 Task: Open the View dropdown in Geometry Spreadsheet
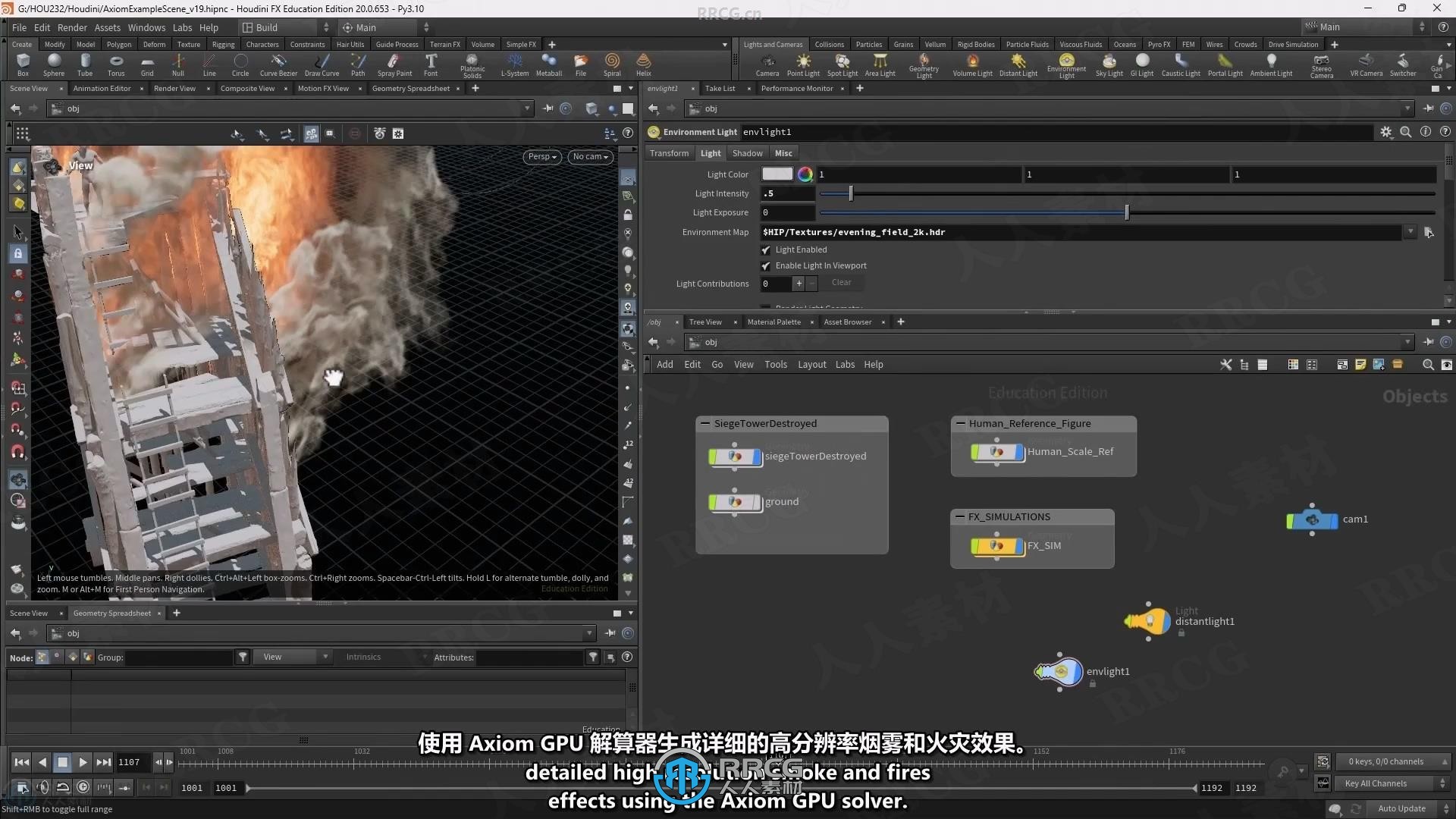point(293,657)
